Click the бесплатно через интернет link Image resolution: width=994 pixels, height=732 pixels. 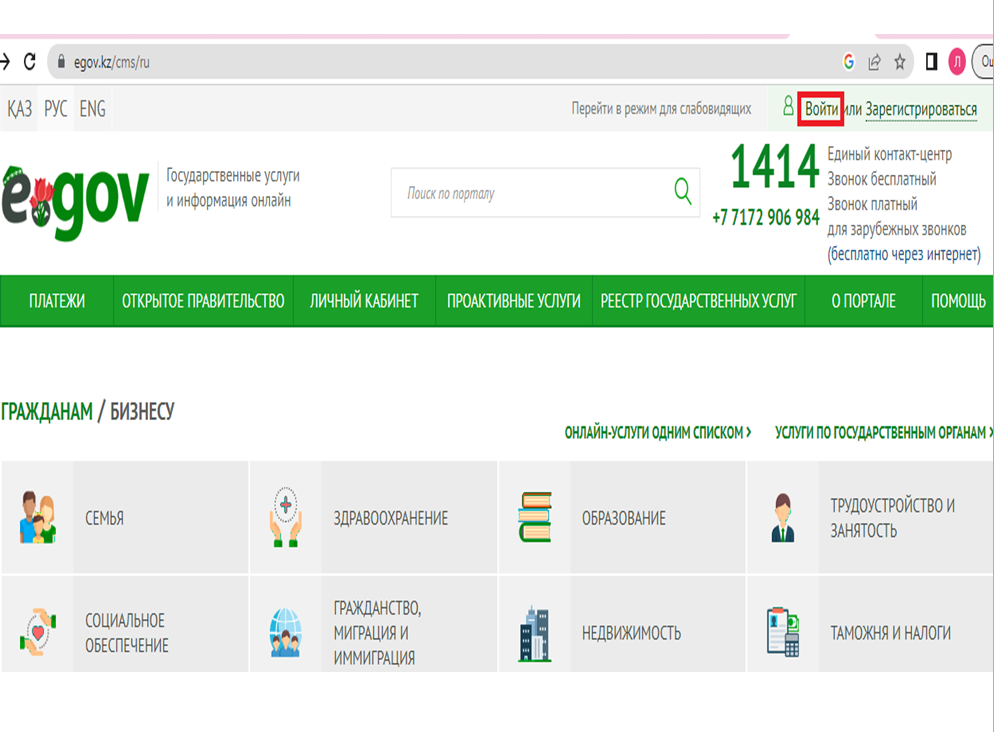904,254
